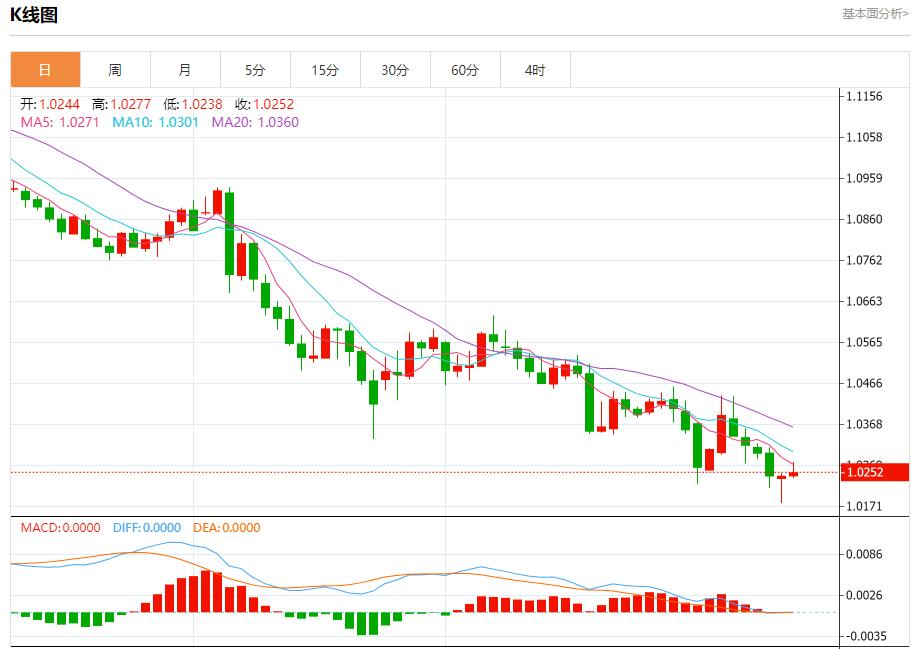Choose the 30分 chart interval

point(395,70)
